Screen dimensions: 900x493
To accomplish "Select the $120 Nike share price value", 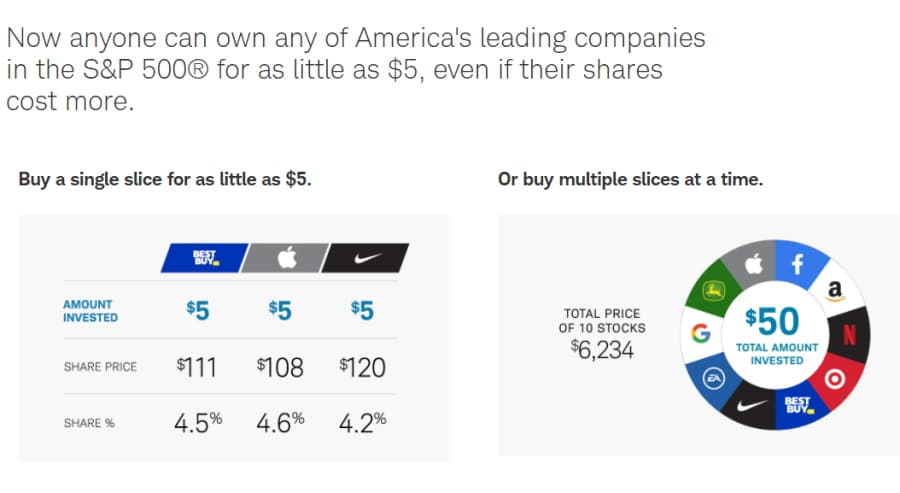I will 362,367.
